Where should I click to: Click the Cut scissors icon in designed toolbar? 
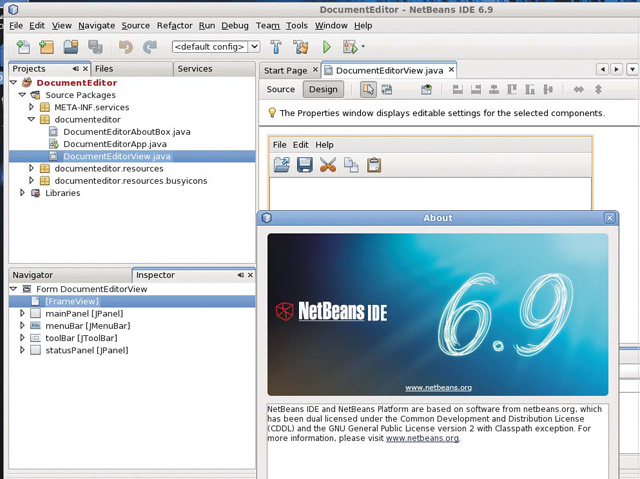[x=328, y=165]
